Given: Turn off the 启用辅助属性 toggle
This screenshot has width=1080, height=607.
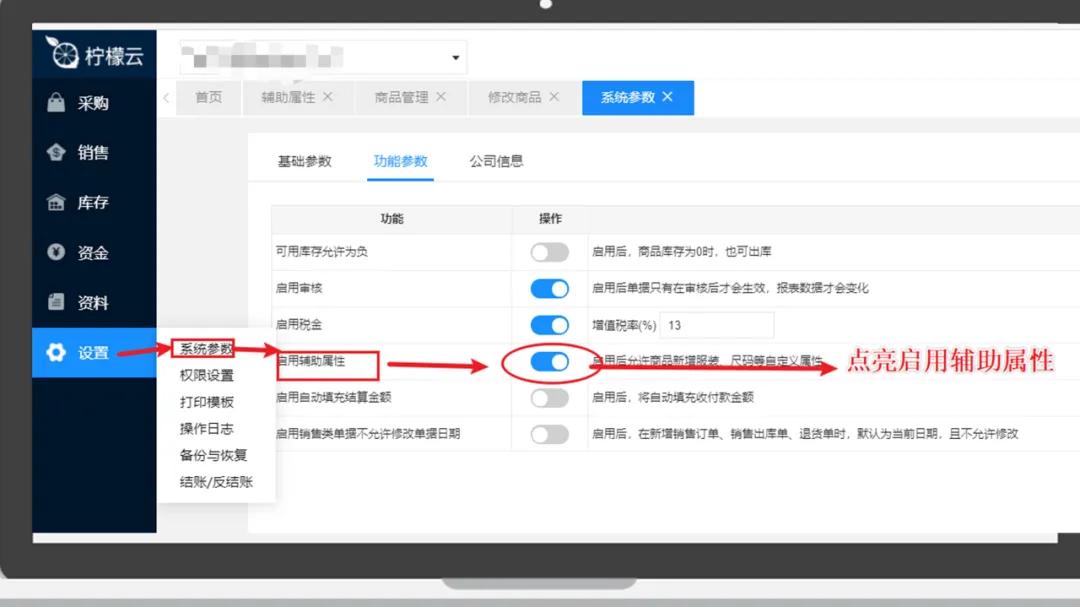Looking at the screenshot, I should 549,362.
